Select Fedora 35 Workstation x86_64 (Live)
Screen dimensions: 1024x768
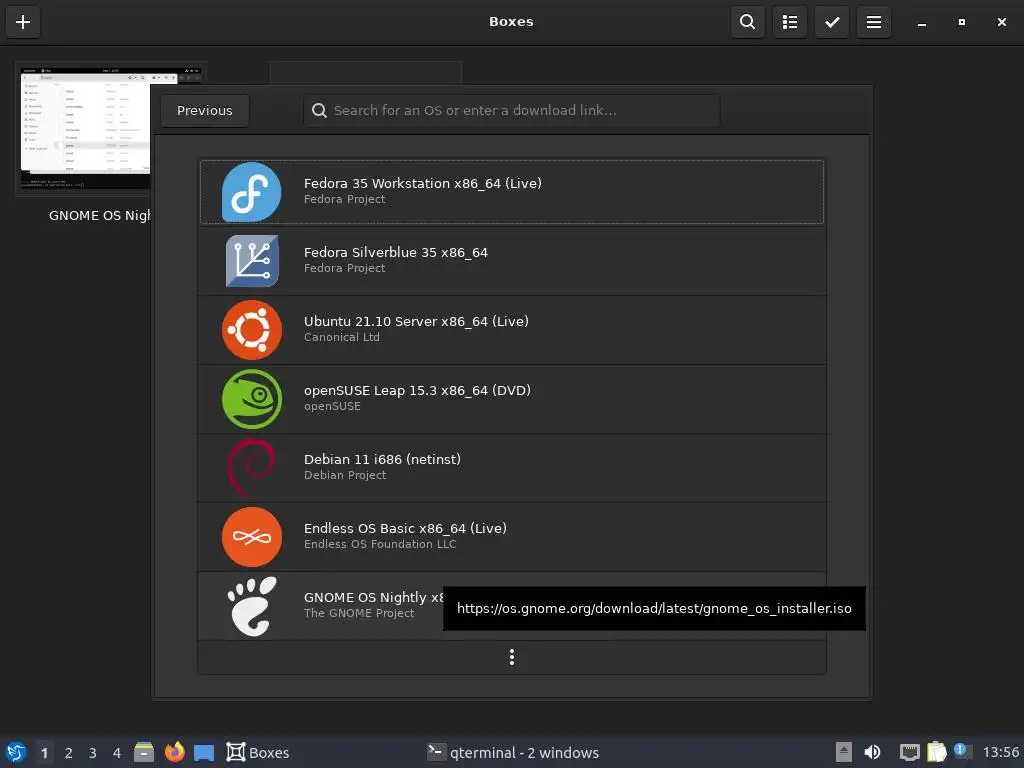tap(511, 191)
